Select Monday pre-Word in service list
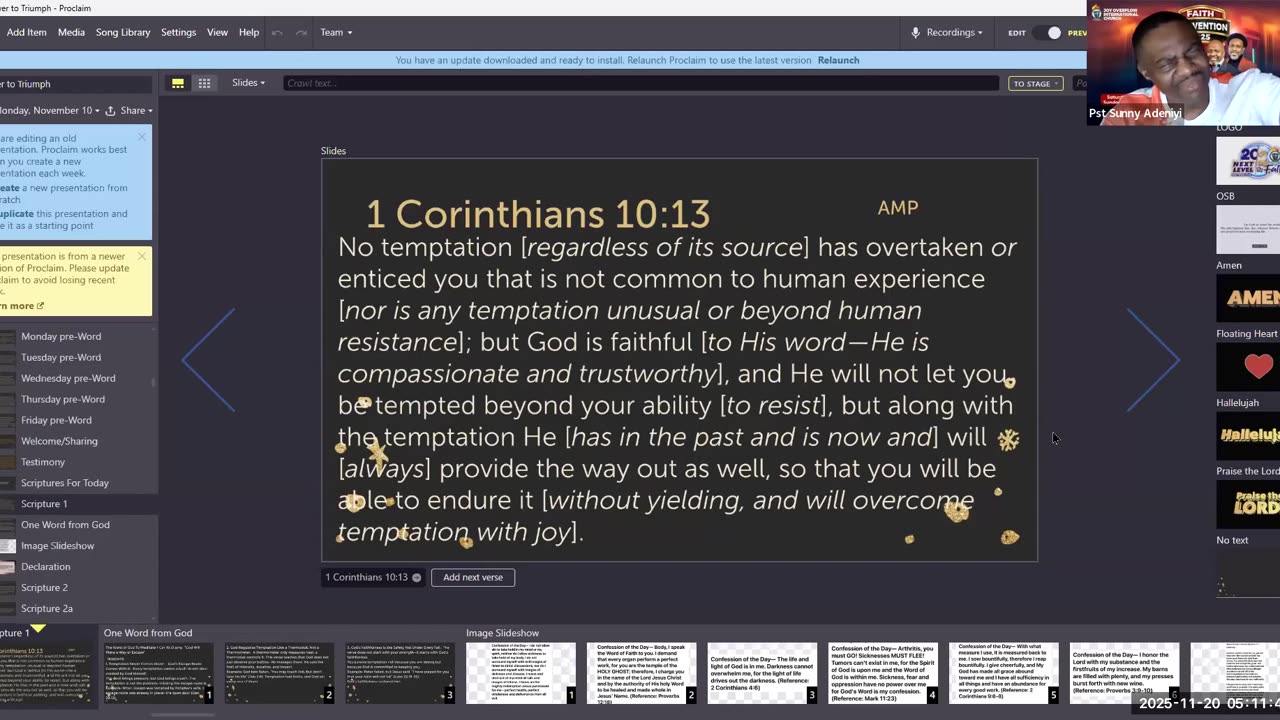Screen dimensions: 1280x720 tap(61, 337)
